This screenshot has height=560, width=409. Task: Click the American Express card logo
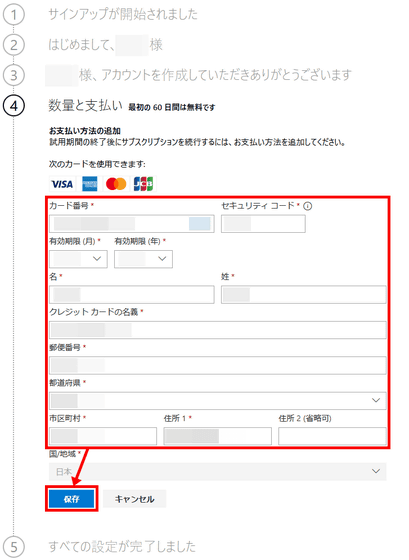[90, 184]
